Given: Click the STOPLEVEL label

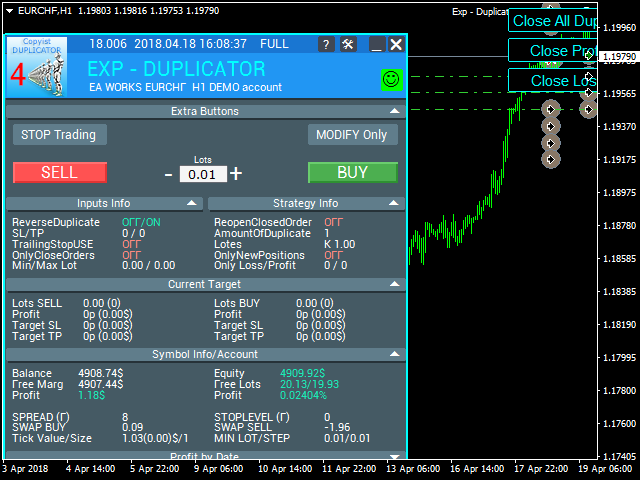Looking at the screenshot, I should coord(252,417).
